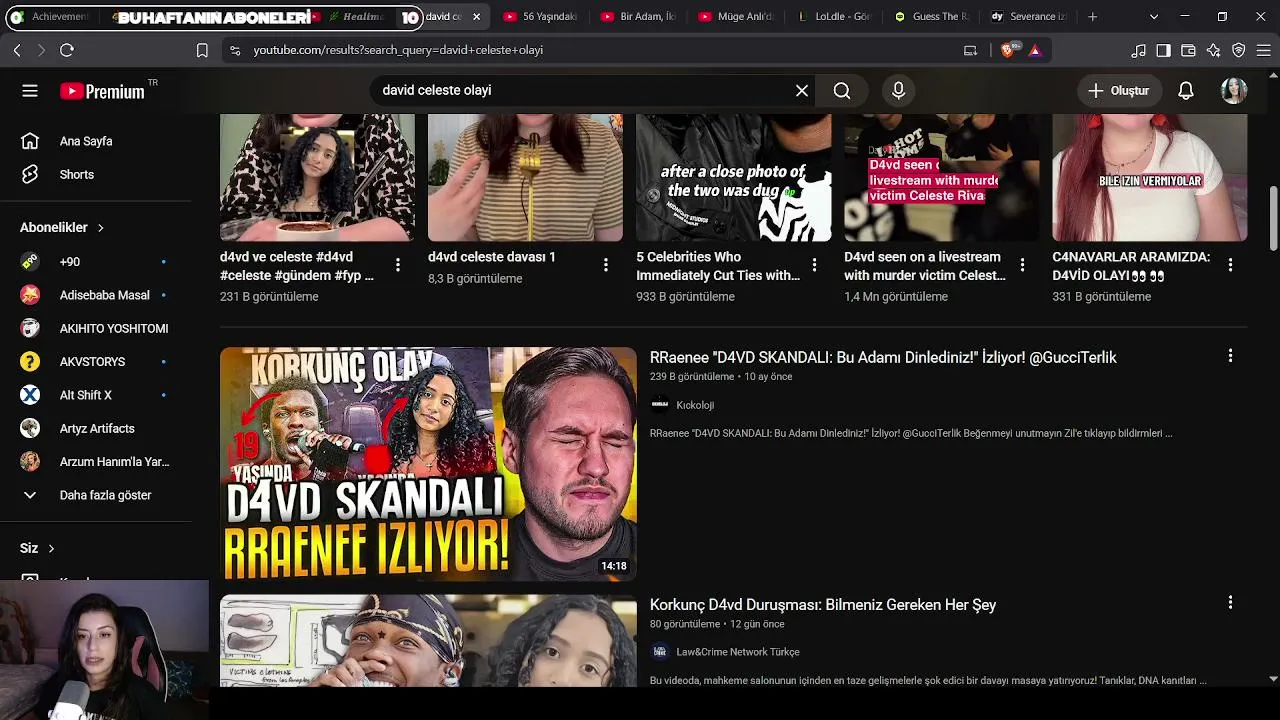Open the Kıckoloji channel avatar
The image size is (1280, 720).
pos(660,405)
